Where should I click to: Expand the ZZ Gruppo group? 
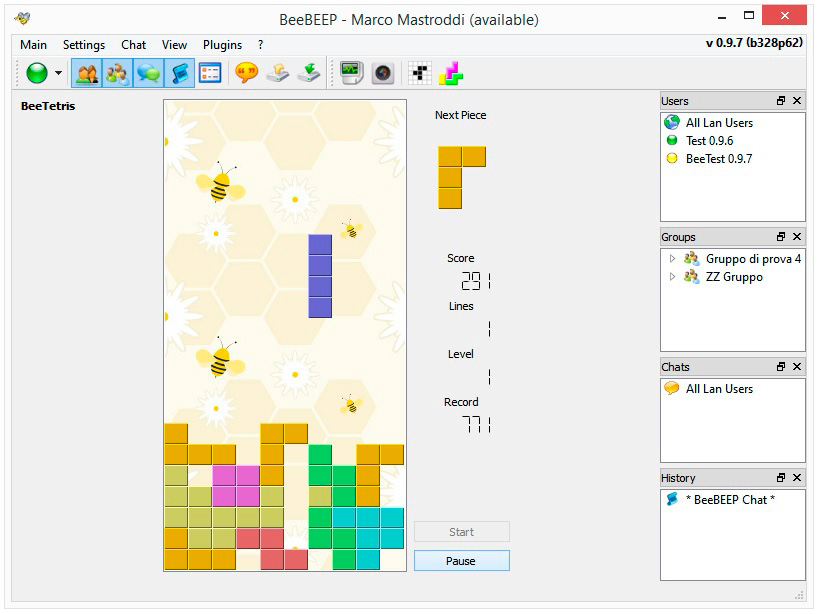tap(673, 277)
